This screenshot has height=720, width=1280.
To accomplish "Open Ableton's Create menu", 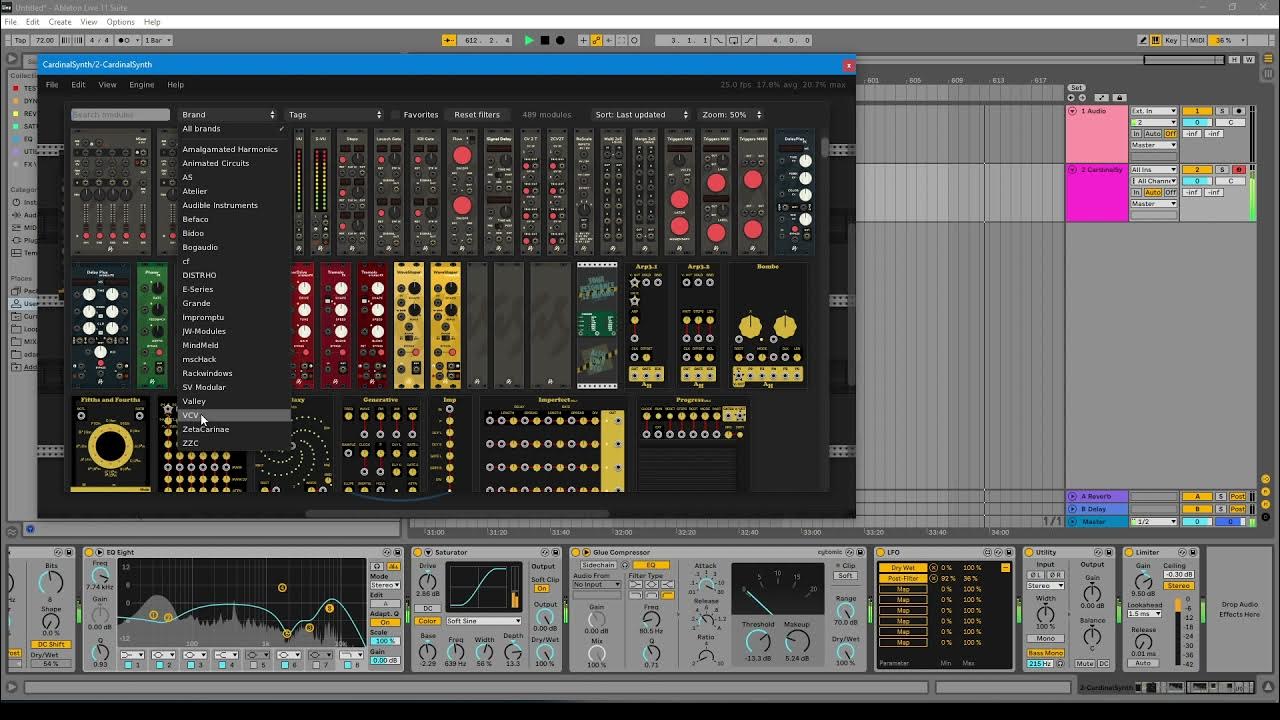I will 60,22.
